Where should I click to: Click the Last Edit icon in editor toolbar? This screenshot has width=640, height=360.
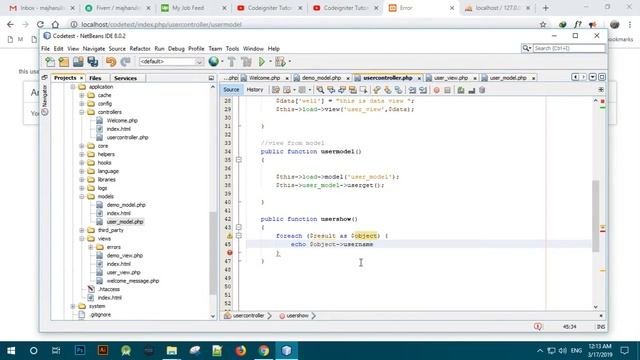coord(276,90)
